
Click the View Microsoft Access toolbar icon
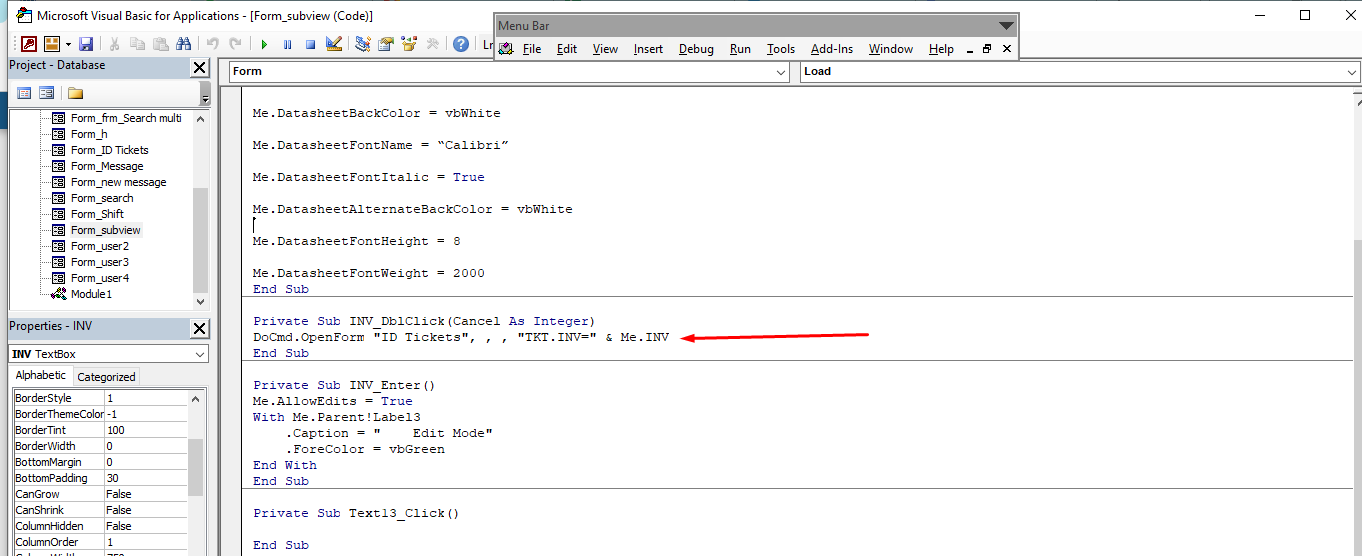tap(29, 44)
